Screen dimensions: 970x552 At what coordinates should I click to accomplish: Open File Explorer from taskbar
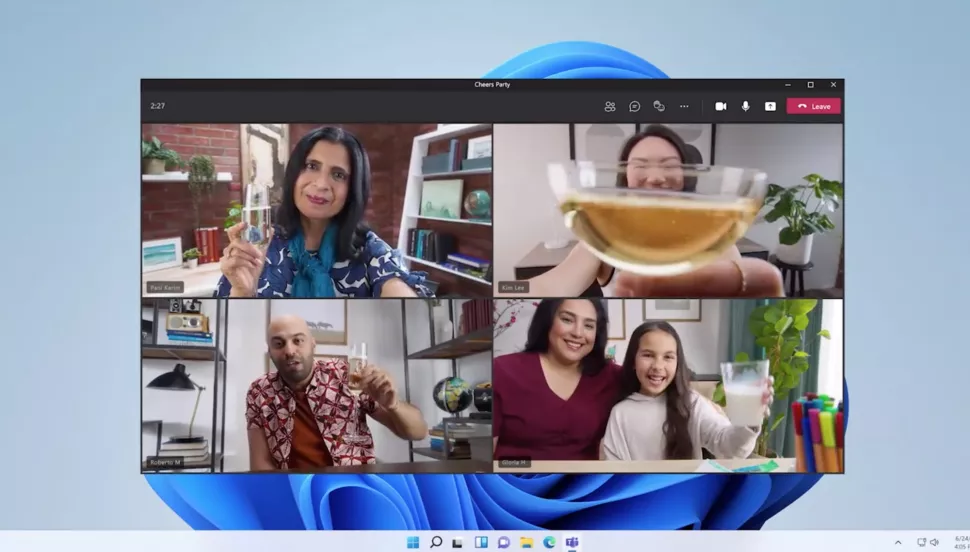pos(526,542)
